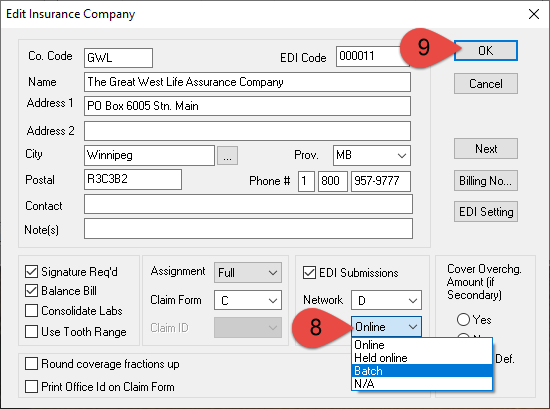Click the phone area code field 800
Screen dimensions: 550x409
tap(333, 181)
